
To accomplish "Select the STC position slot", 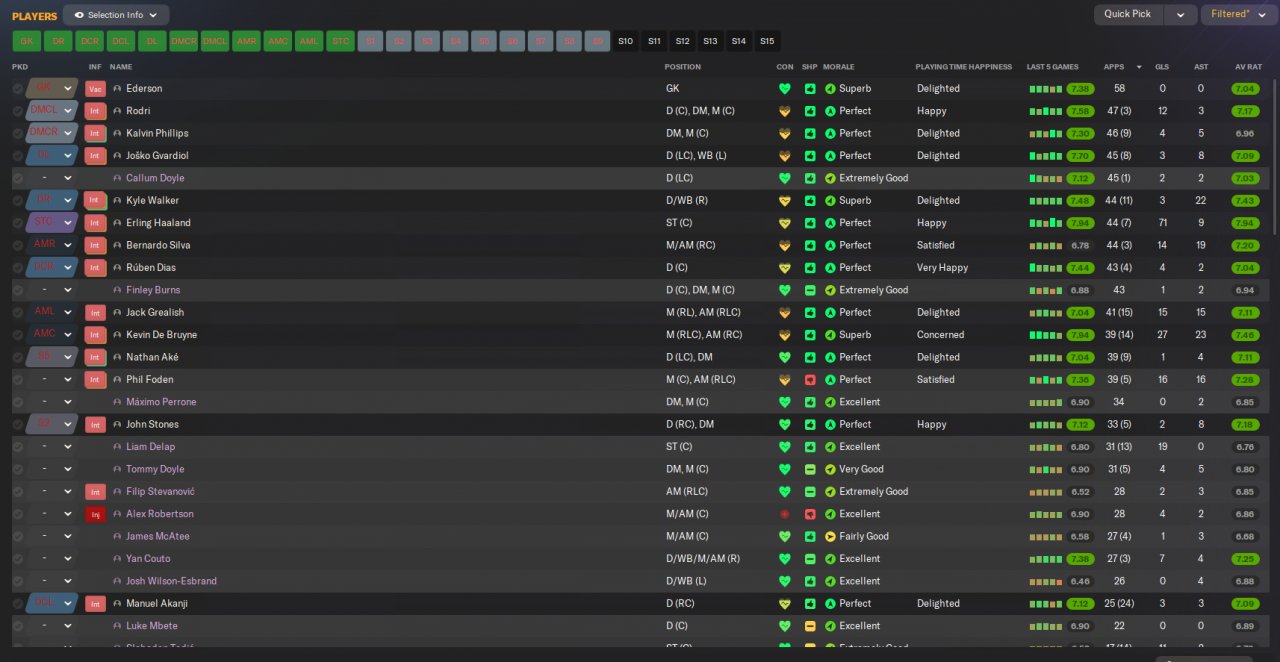I will [x=340, y=41].
